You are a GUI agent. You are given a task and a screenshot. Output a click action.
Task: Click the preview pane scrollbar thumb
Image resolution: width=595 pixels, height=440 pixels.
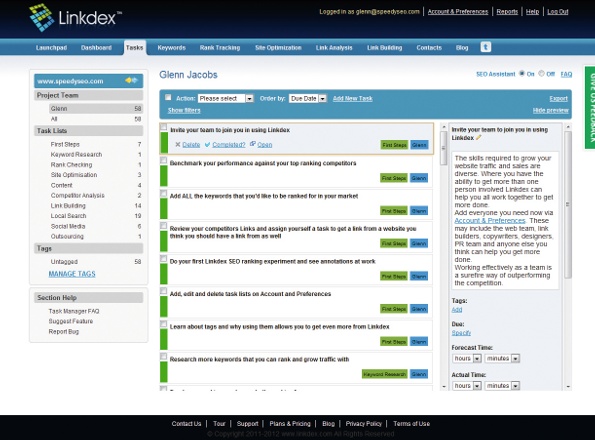point(568,205)
